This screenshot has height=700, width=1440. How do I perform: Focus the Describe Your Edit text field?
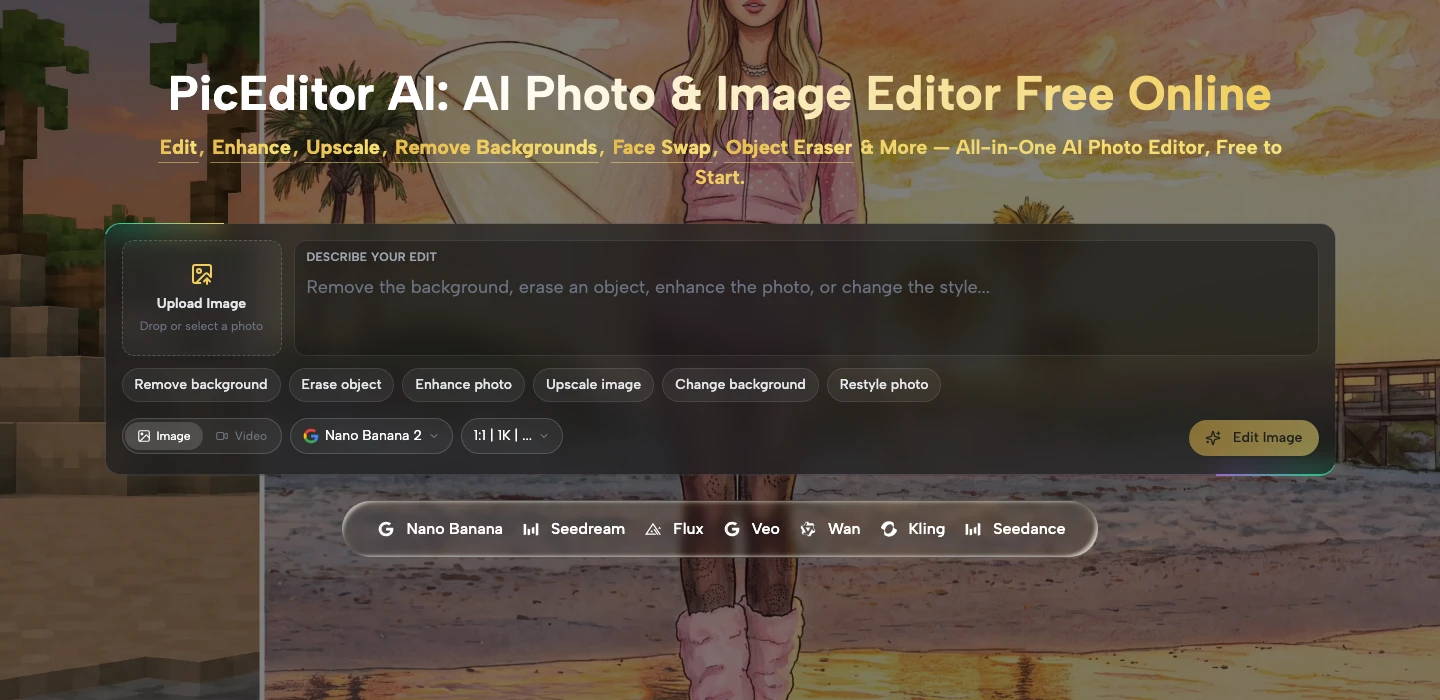(806, 298)
